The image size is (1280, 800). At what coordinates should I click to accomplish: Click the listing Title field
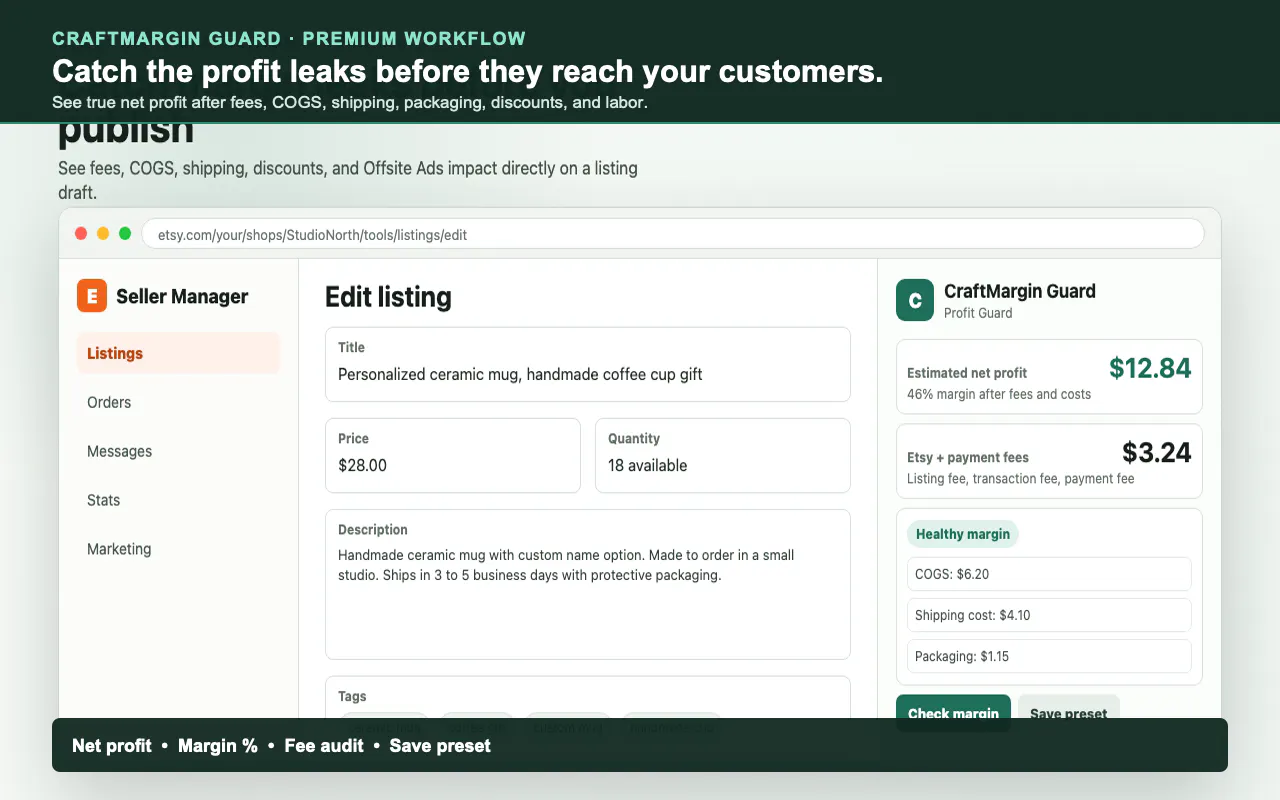point(588,364)
